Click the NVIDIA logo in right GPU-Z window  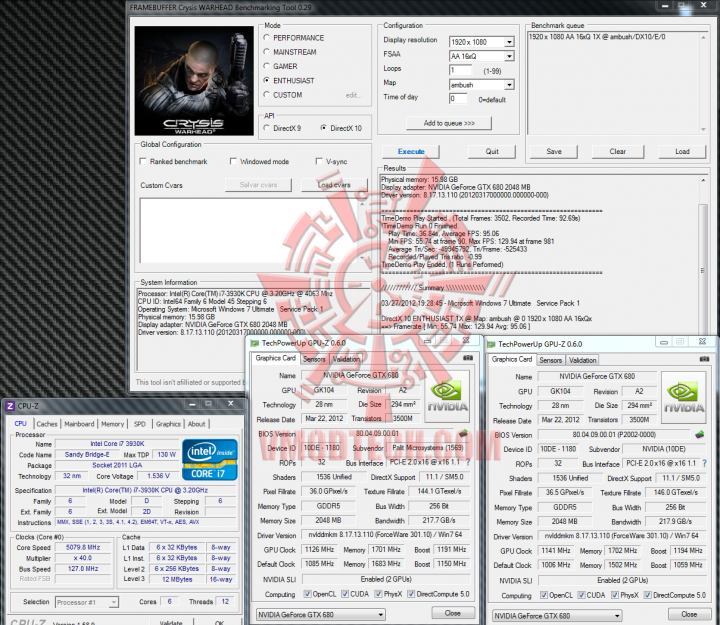(x=683, y=398)
